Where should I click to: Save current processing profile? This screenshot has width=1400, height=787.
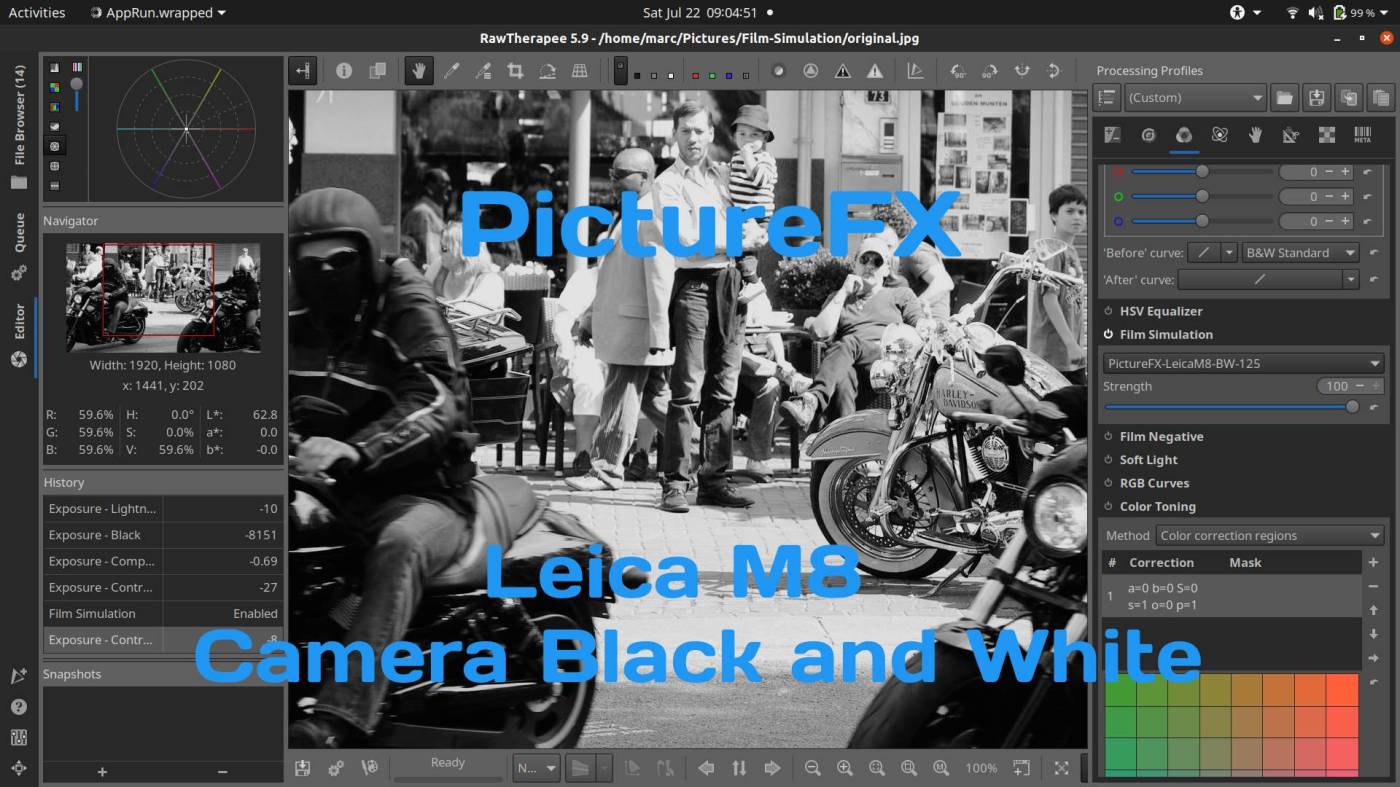(1317, 98)
